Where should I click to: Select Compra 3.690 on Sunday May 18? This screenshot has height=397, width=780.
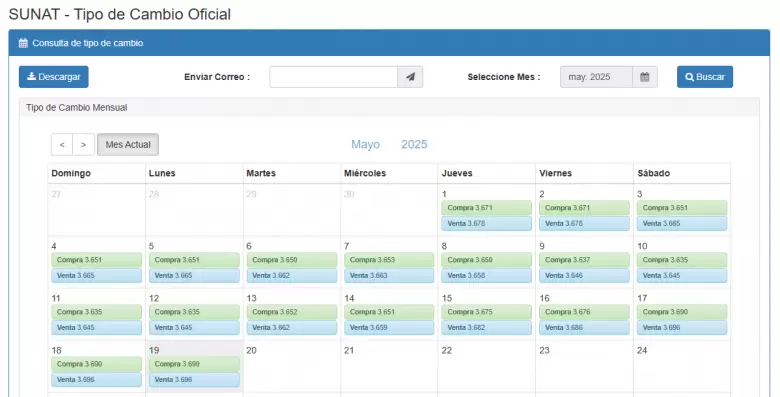[x=96, y=364]
